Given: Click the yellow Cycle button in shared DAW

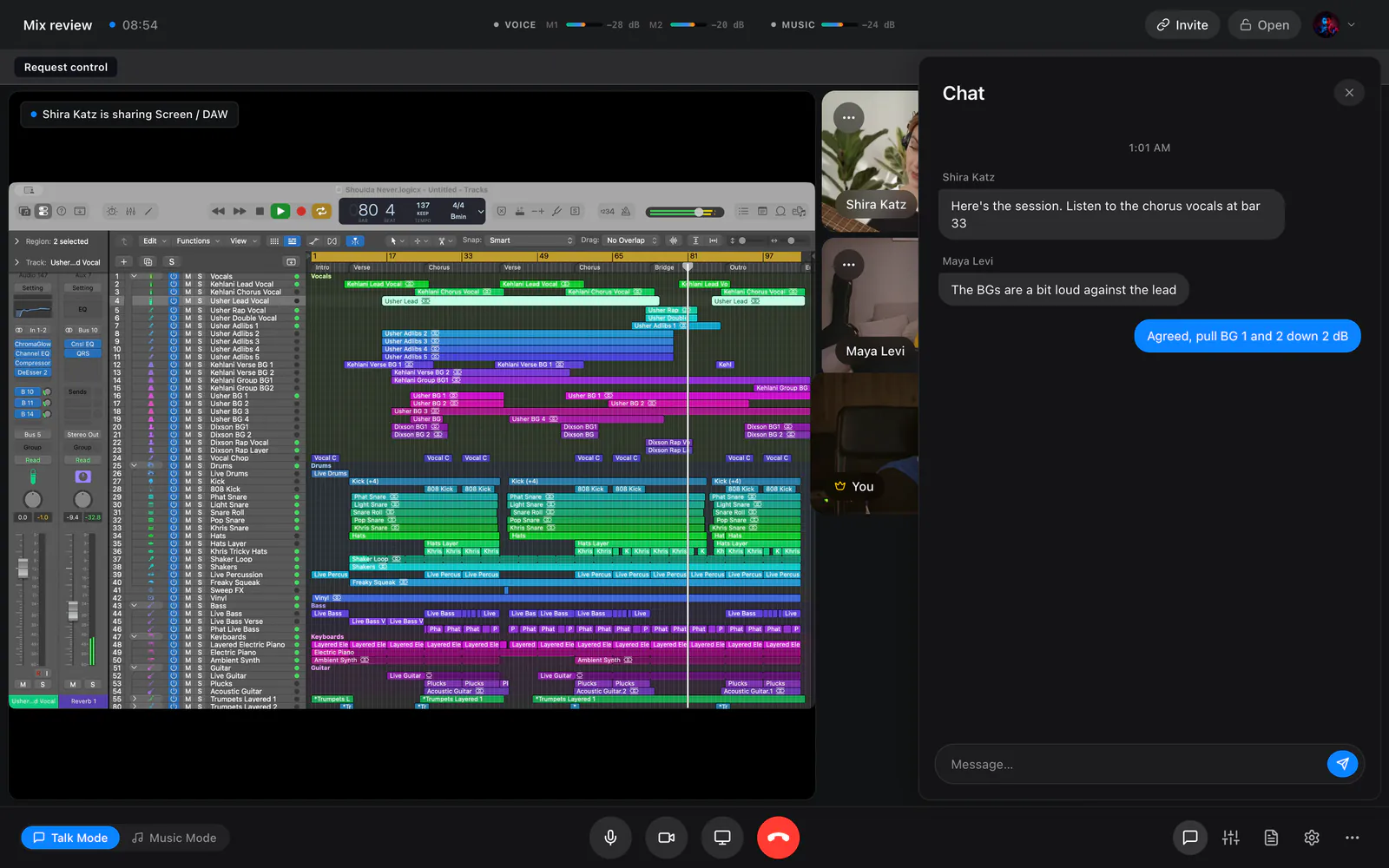Looking at the screenshot, I should click(x=321, y=211).
